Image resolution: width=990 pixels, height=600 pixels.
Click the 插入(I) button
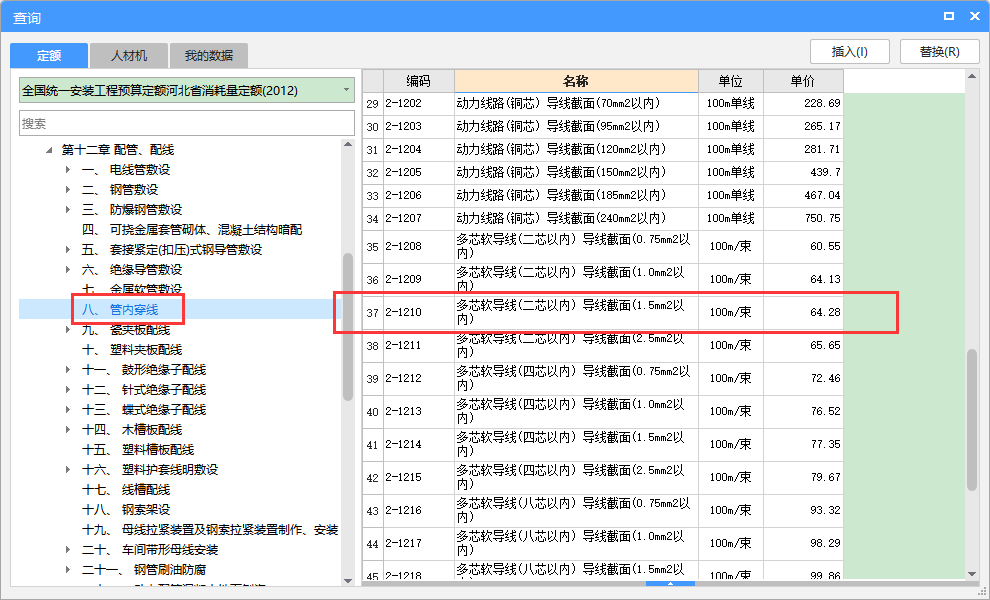pyautogui.click(x=850, y=52)
